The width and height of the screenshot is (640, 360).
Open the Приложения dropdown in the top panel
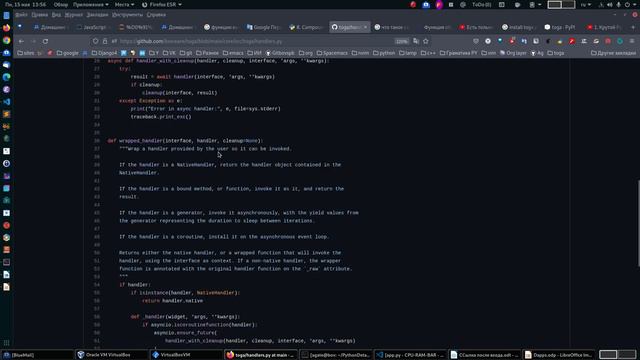(91, 4)
